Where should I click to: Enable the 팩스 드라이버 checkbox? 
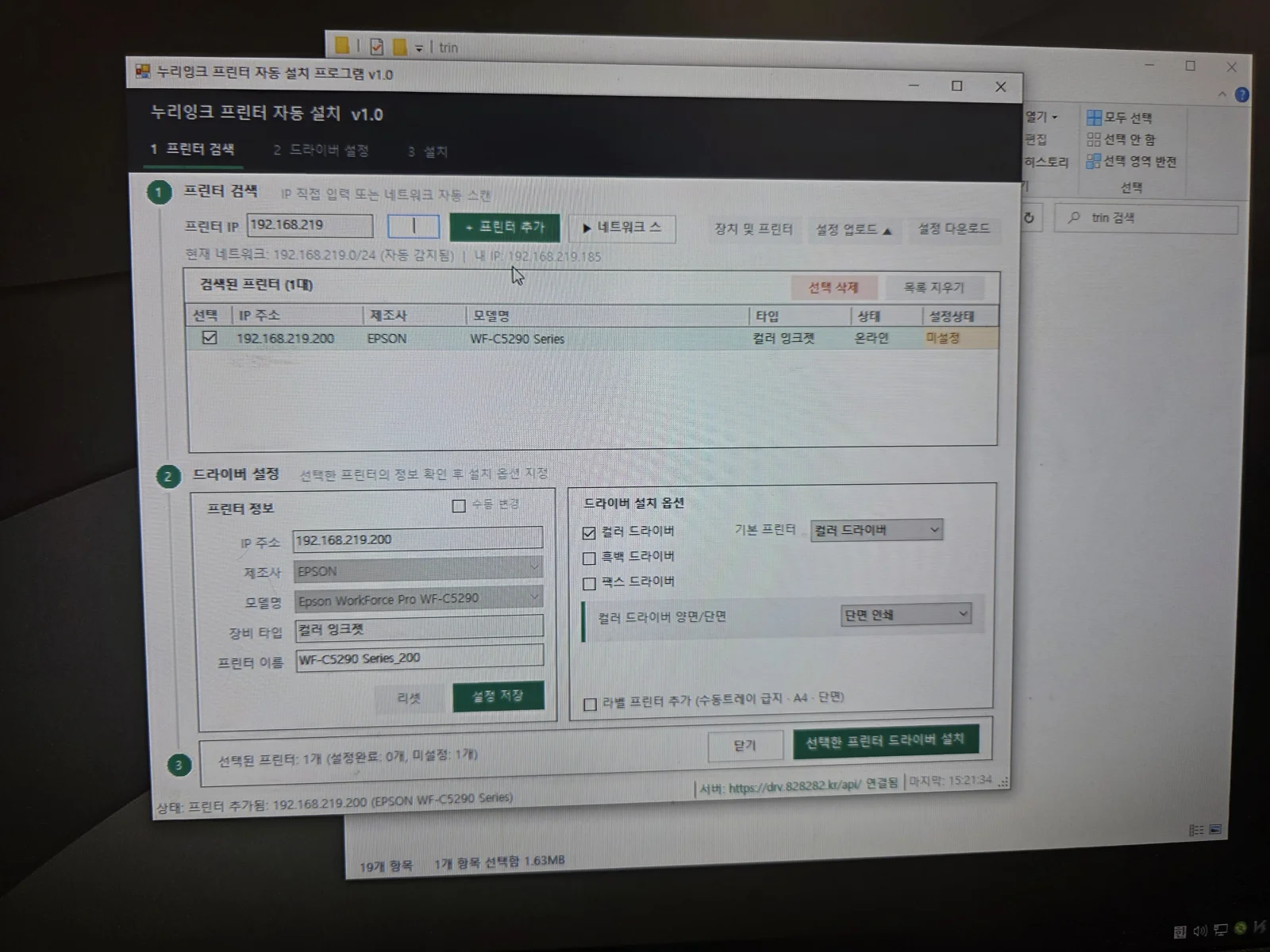589,584
